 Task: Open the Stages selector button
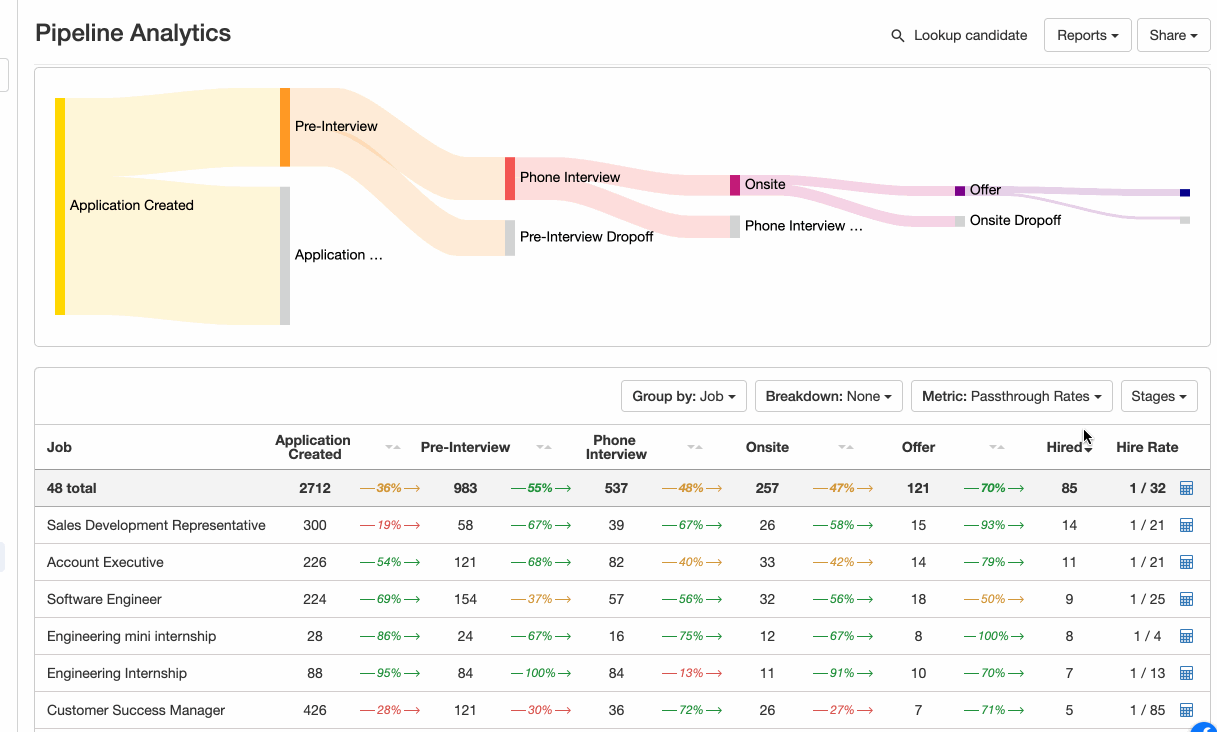[x=1159, y=396]
